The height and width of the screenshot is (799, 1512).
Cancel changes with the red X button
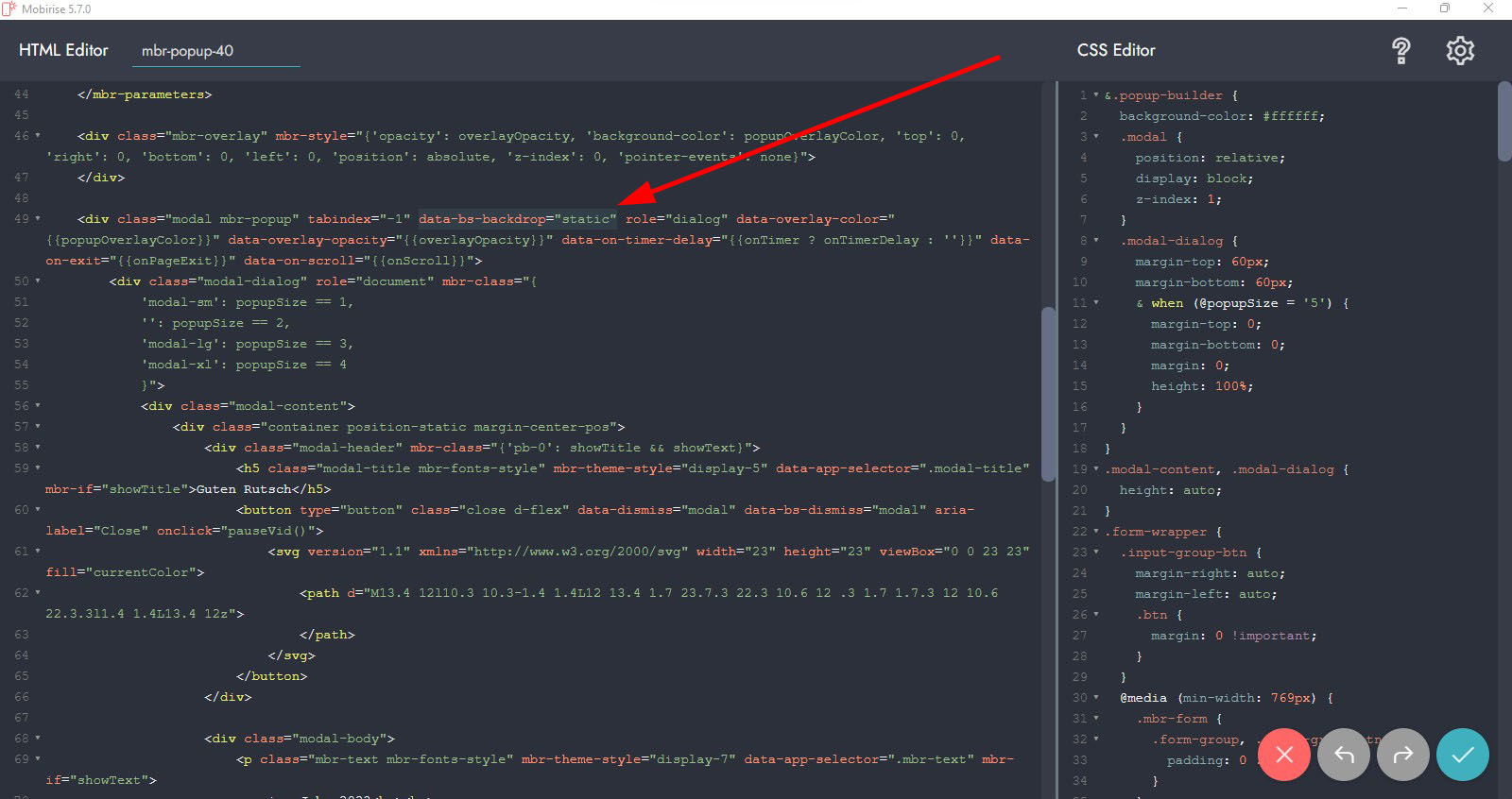click(x=1283, y=755)
